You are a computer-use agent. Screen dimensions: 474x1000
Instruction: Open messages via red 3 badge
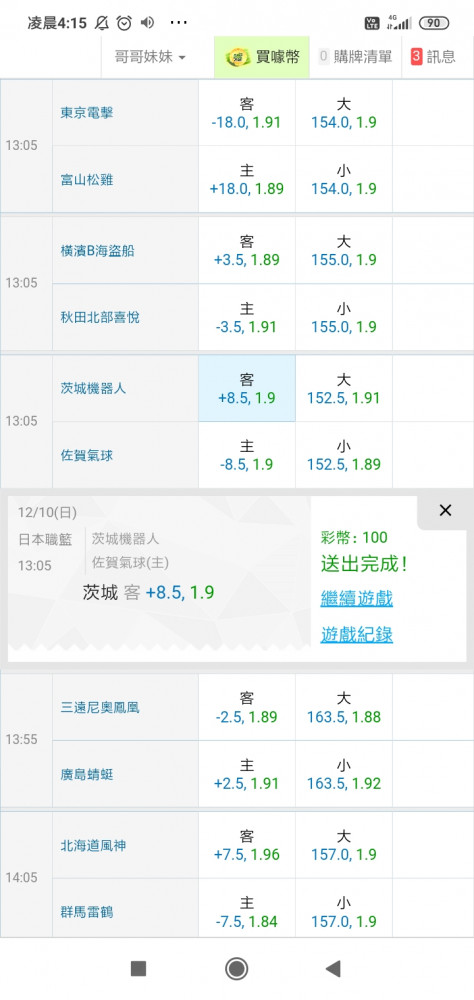pyautogui.click(x=416, y=57)
